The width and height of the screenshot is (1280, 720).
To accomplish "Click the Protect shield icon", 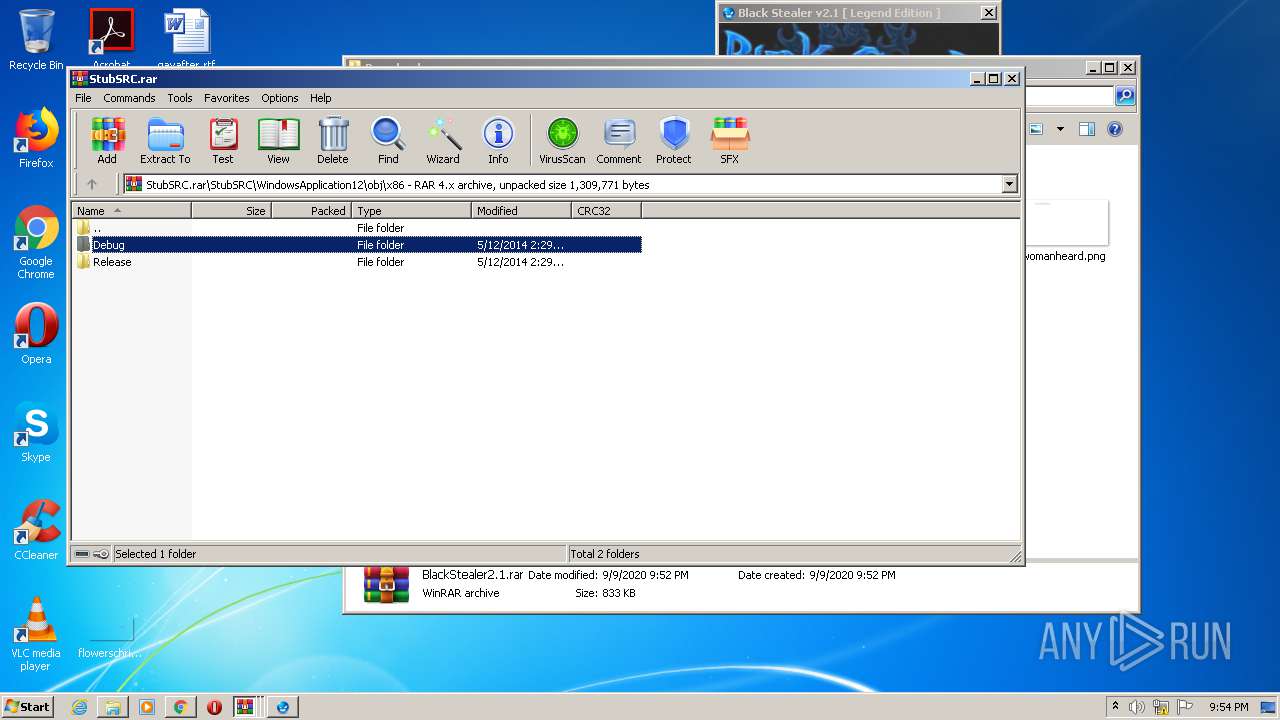I will (674, 140).
